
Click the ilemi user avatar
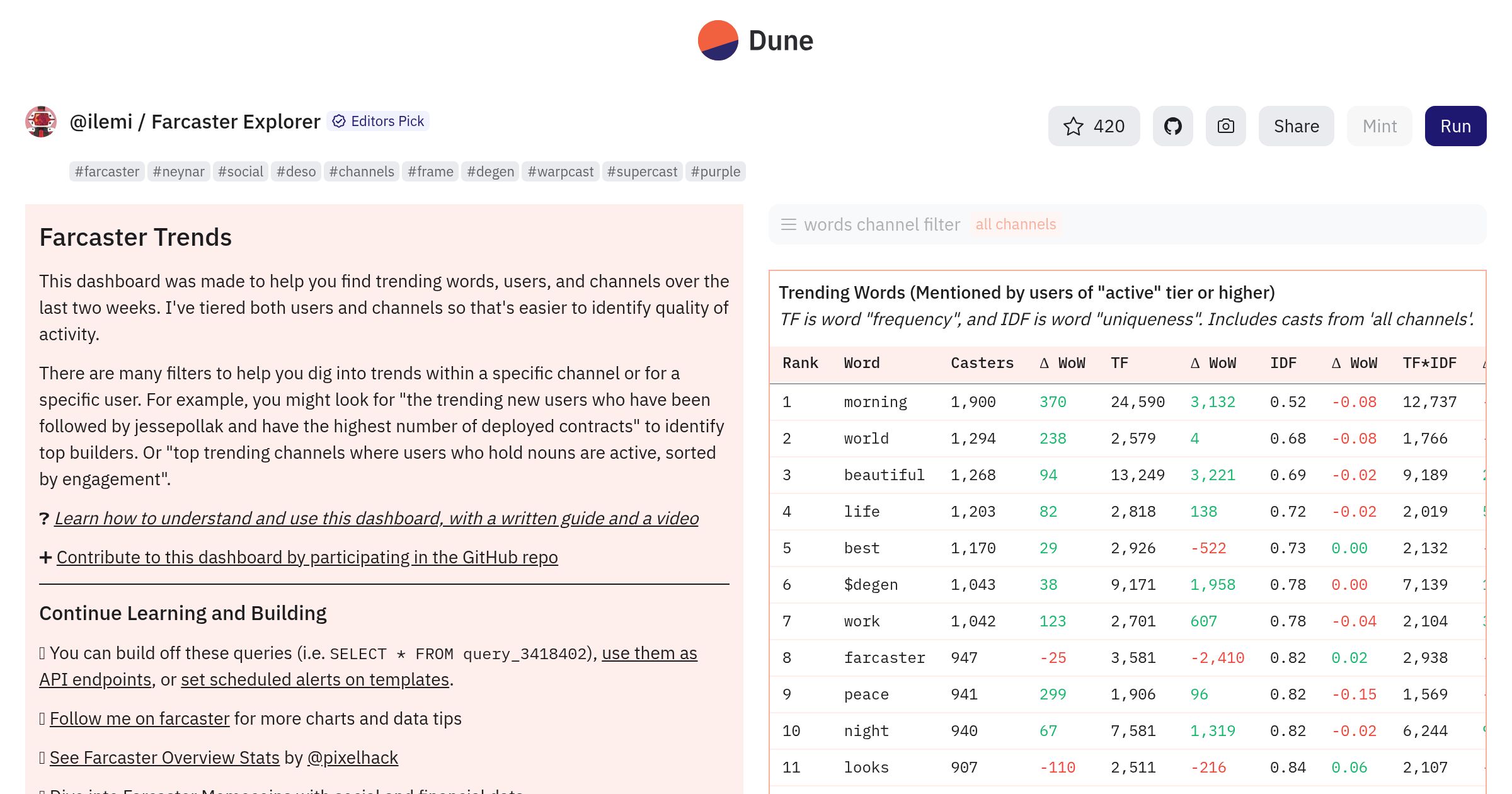(x=41, y=122)
